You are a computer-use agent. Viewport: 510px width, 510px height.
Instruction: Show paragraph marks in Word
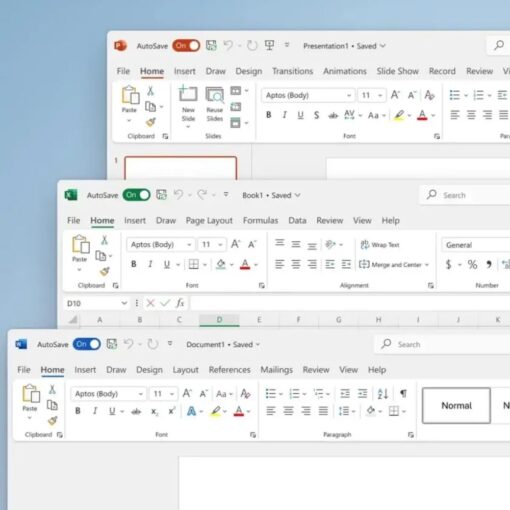[x=403, y=394]
